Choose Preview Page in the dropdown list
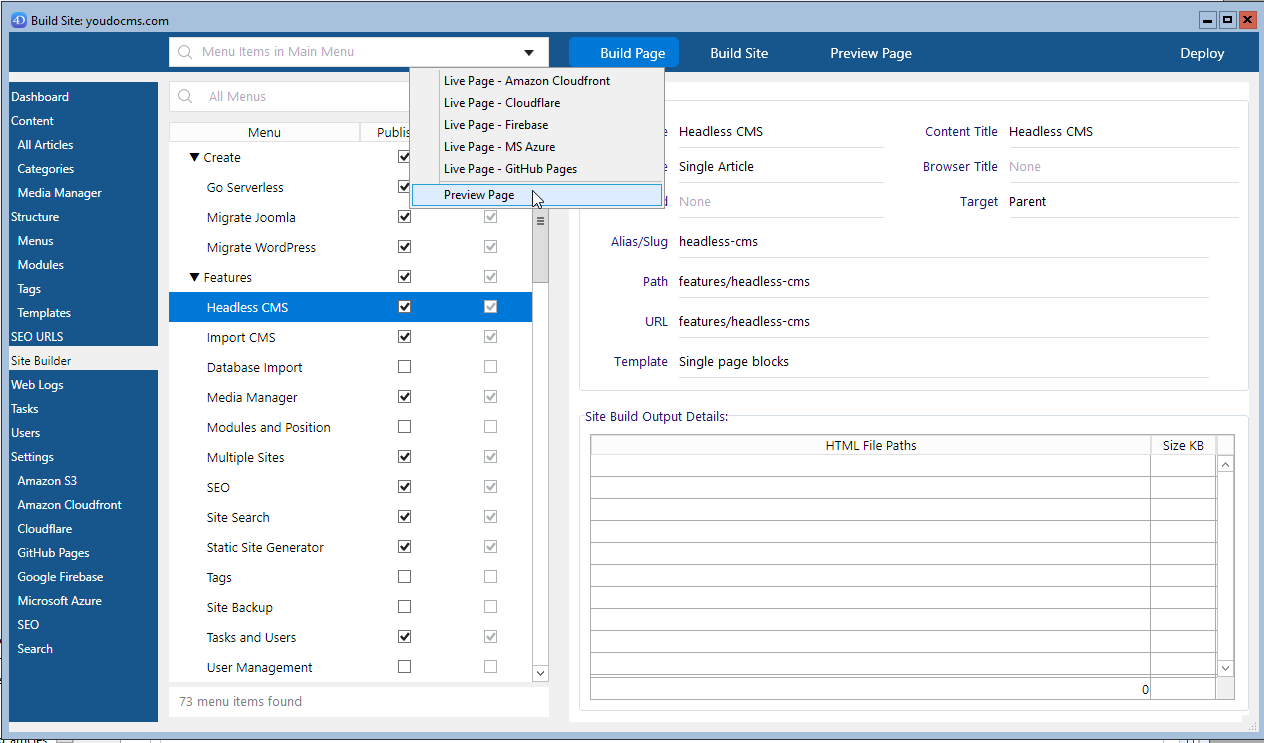 point(479,195)
